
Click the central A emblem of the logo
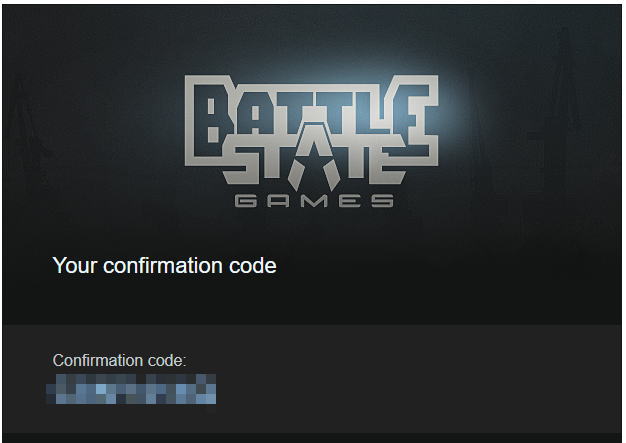coord(314,158)
